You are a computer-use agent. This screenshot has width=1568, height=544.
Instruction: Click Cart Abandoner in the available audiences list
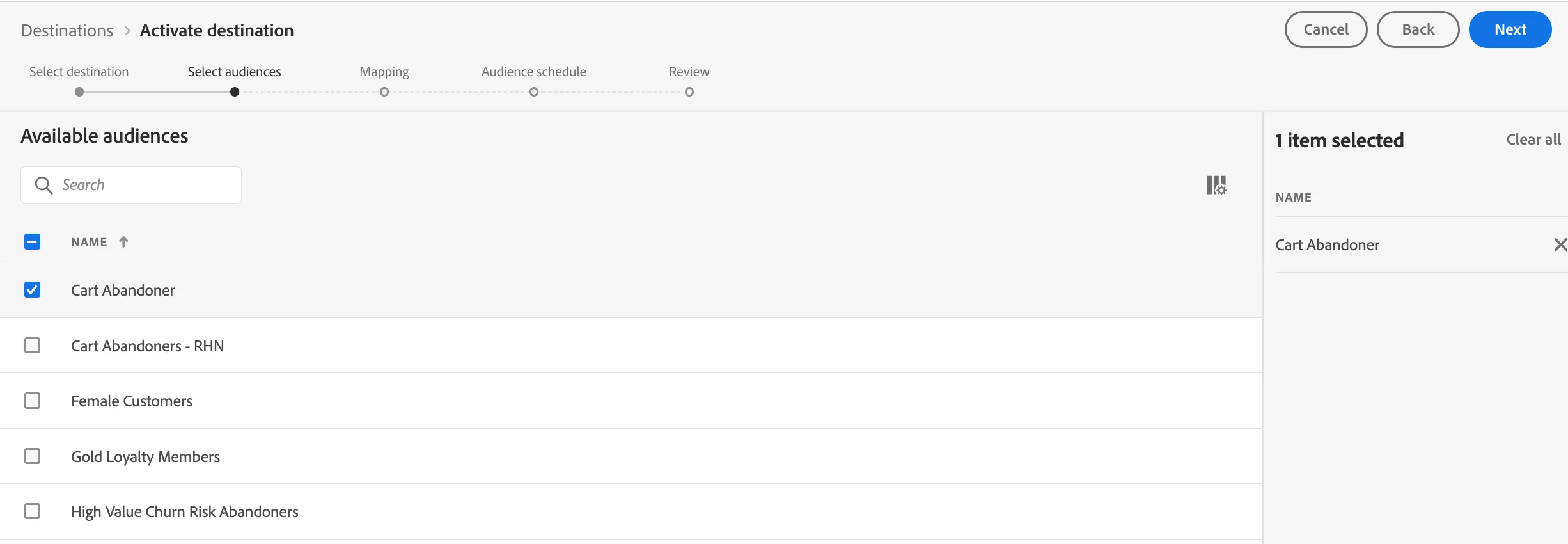(x=123, y=290)
